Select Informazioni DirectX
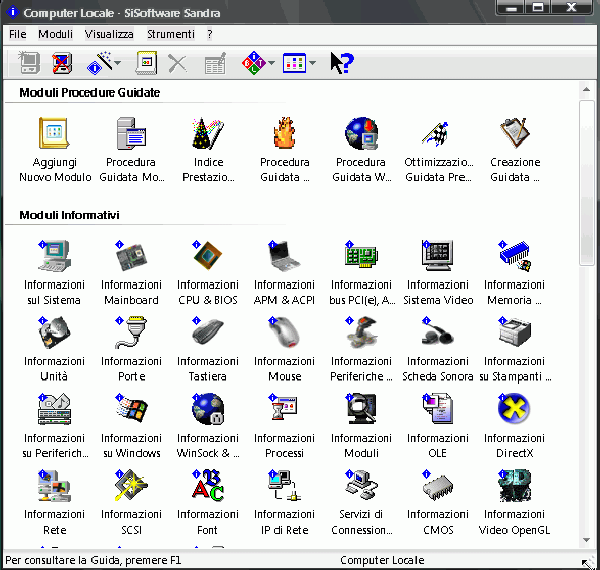Viewport: 600px width, 570px height. [x=514, y=426]
